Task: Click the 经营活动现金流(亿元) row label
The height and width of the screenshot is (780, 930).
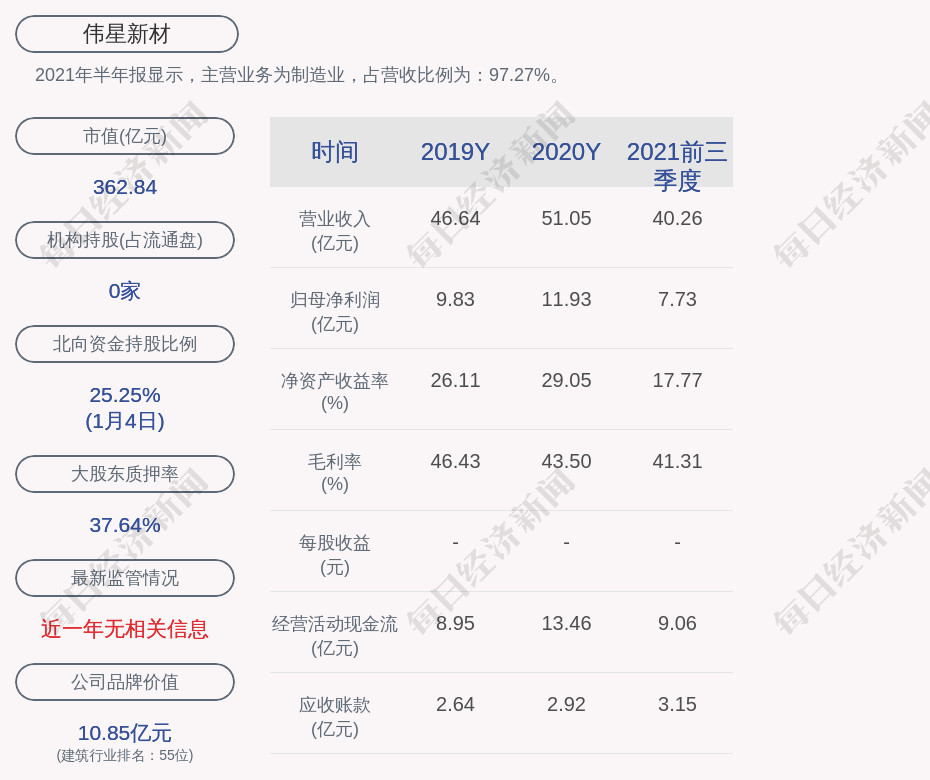Action: [x=335, y=636]
